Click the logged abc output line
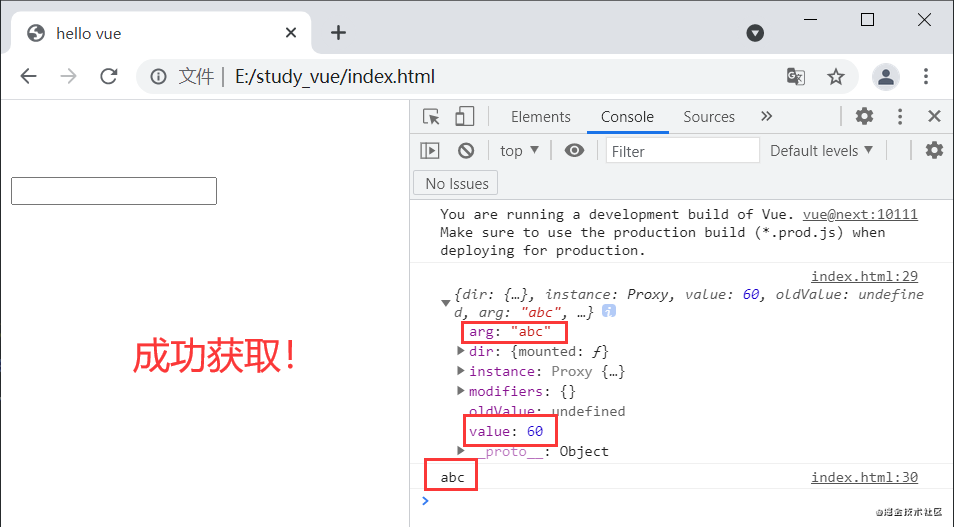Viewport: 954px width, 527px height. pyautogui.click(x=452, y=477)
